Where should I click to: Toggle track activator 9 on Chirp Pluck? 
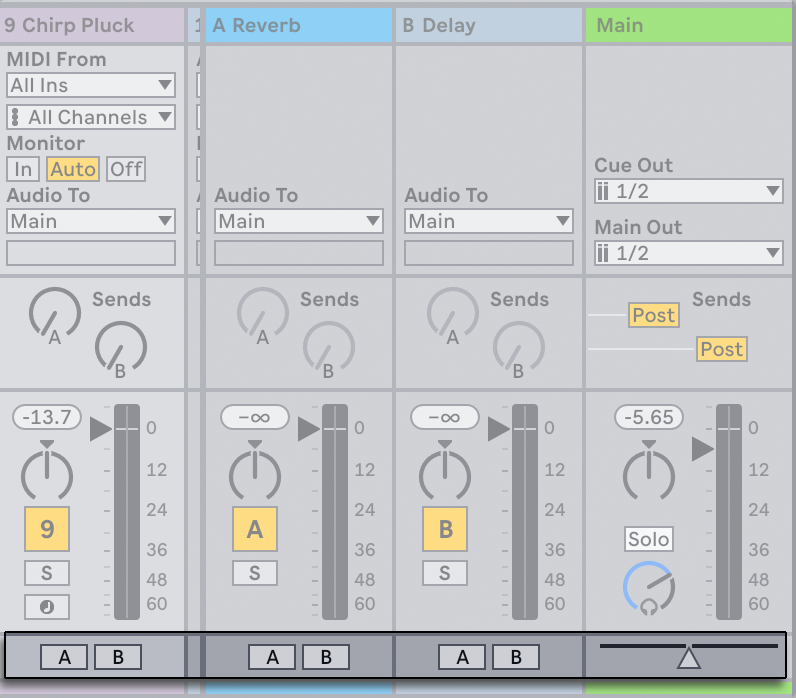click(47, 529)
